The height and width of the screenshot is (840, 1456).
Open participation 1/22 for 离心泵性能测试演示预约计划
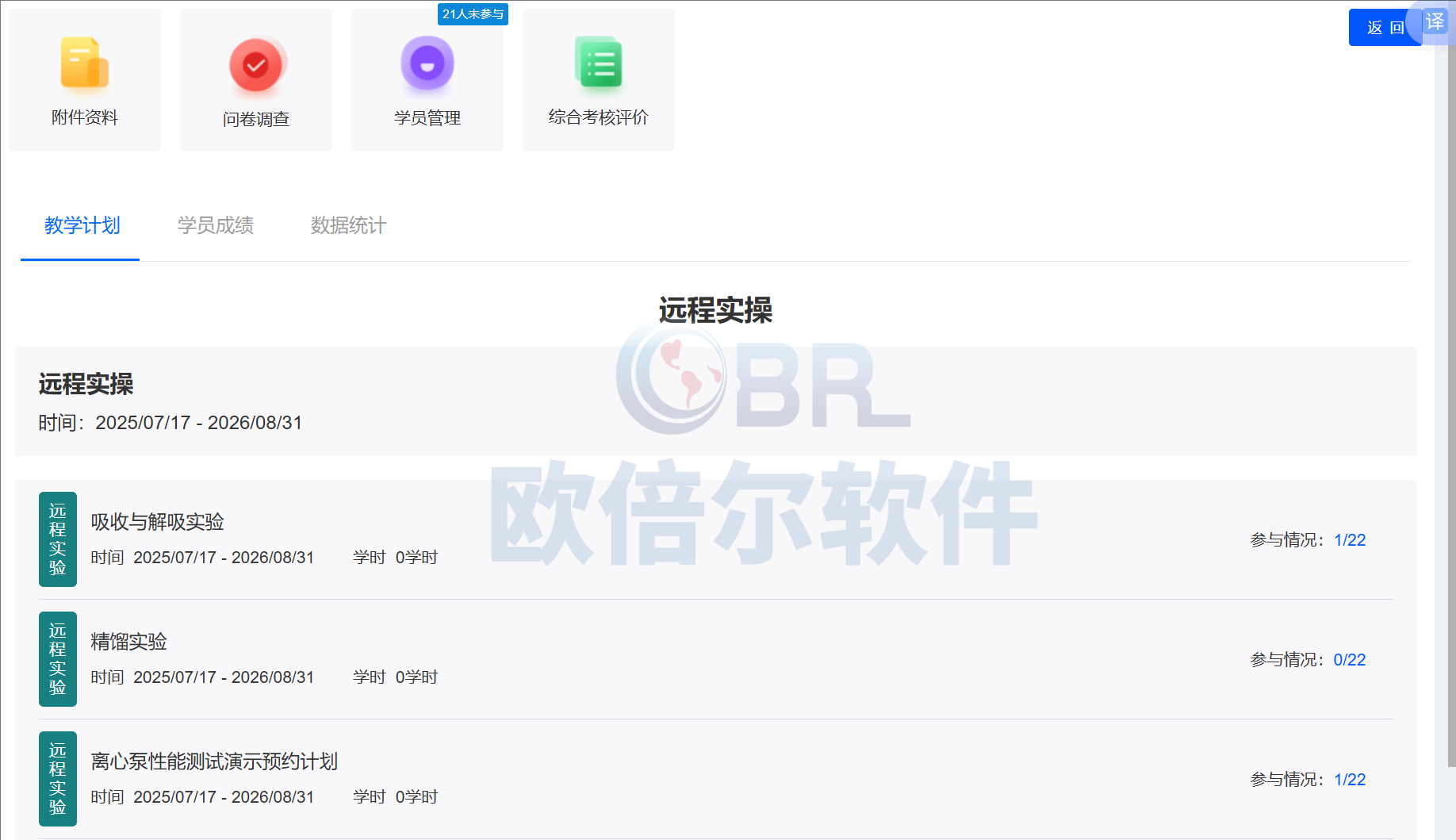pos(1350,780)
